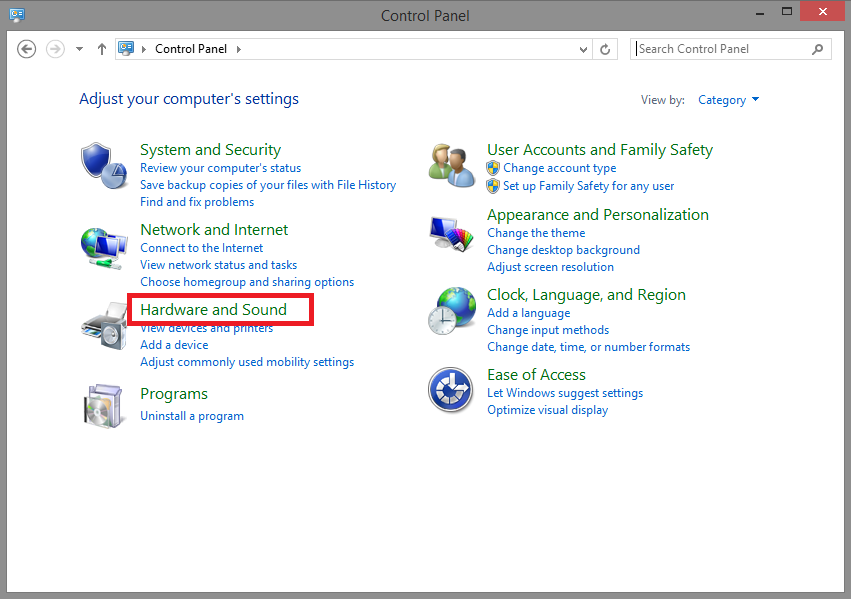The image size is (851, 599).
Task: Expand the arrow after Control Panel breadcrumb
Action: pos(239,49)
